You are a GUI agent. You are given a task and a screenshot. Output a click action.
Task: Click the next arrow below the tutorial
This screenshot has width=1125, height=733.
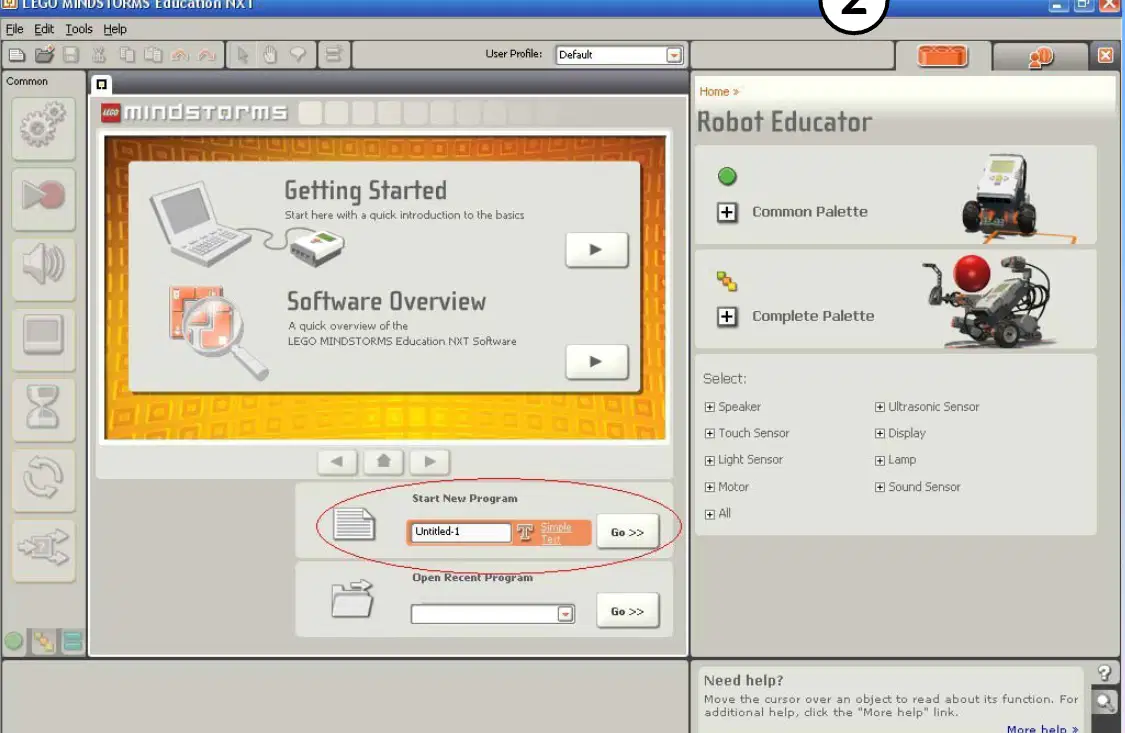(430, 461)
